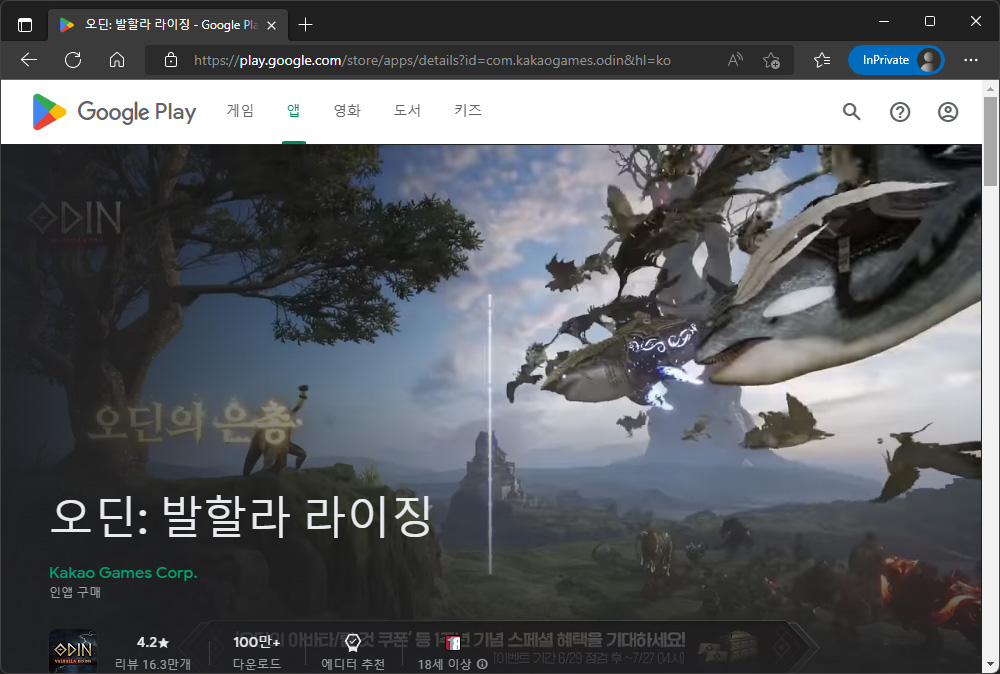
Task: Click the 100만+ 다운로드 text
Action: tap(256, 652)
